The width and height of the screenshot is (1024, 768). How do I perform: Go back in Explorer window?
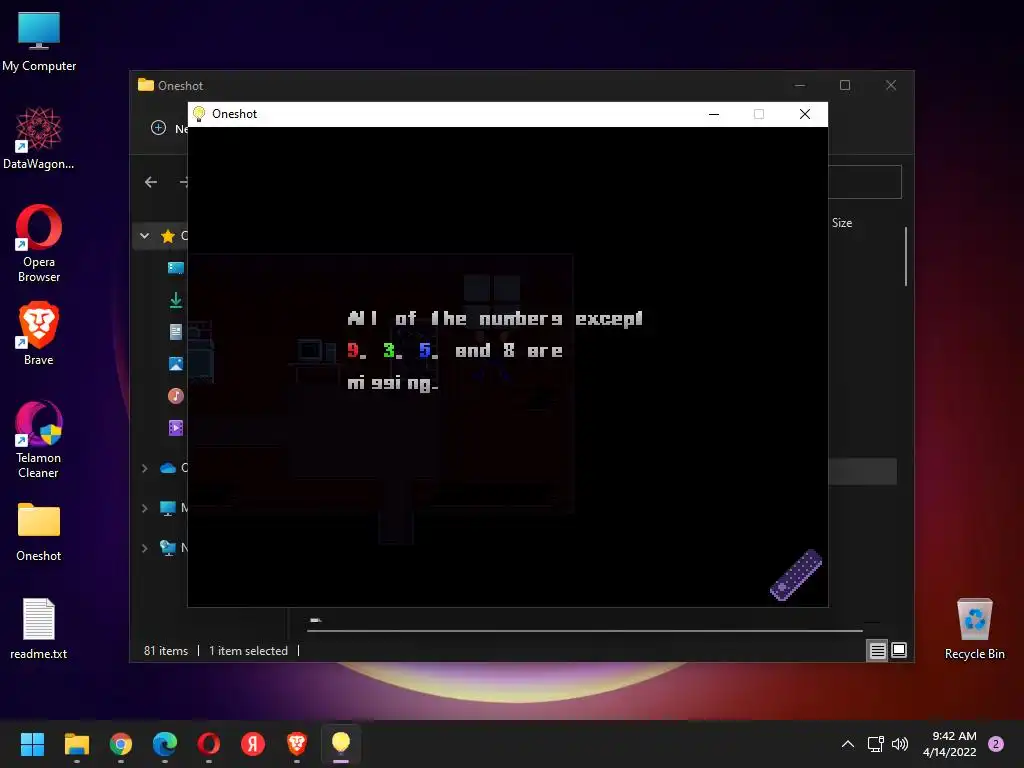click(151, 182)
